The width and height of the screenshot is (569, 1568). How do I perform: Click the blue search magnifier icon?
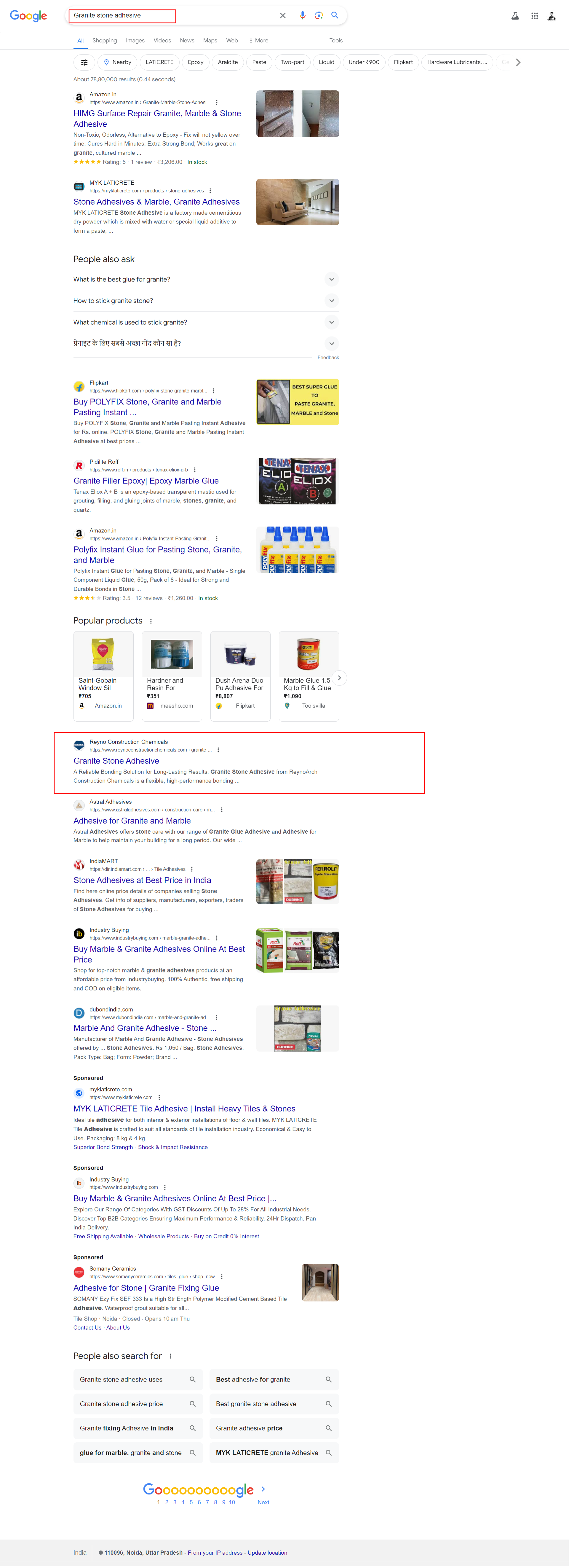[334, 15]
